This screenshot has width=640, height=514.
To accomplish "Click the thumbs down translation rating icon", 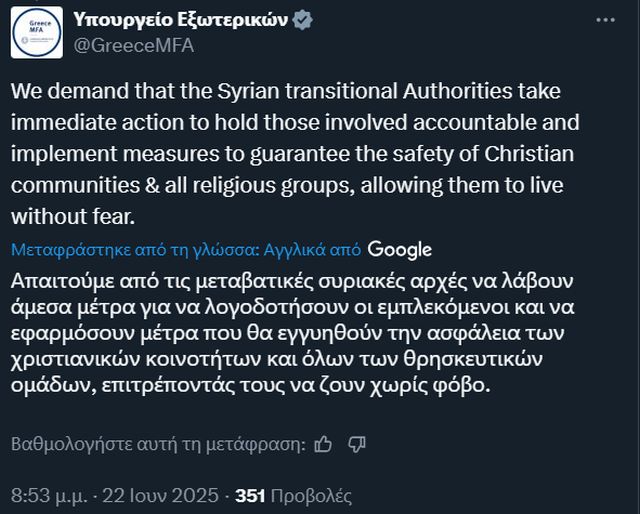I will pos(354,444).
